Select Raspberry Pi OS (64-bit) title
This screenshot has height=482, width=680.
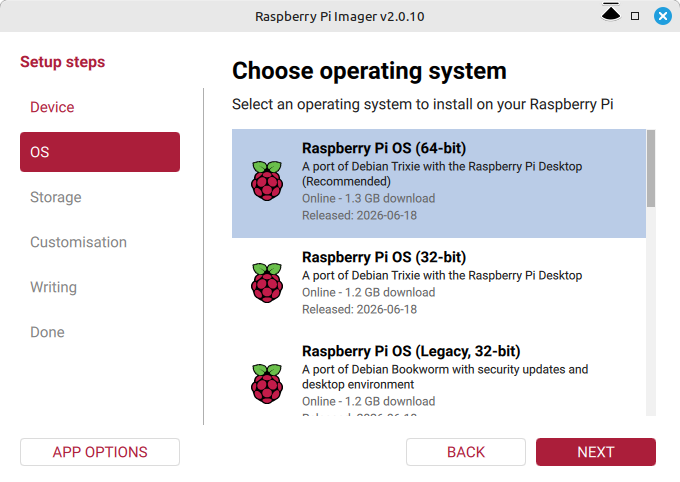click(x=384, y=148)
